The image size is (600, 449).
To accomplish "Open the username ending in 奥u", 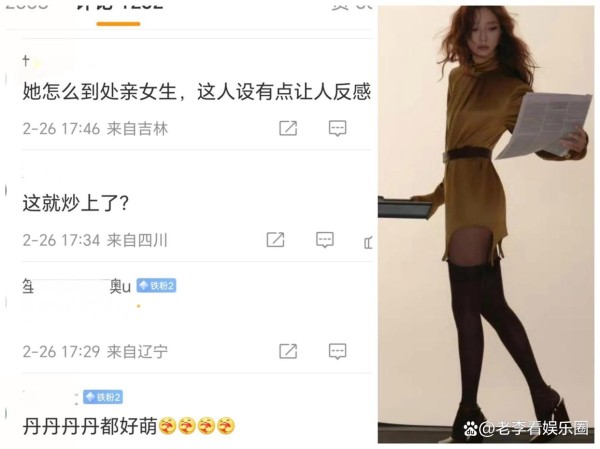I will (77, 286).
